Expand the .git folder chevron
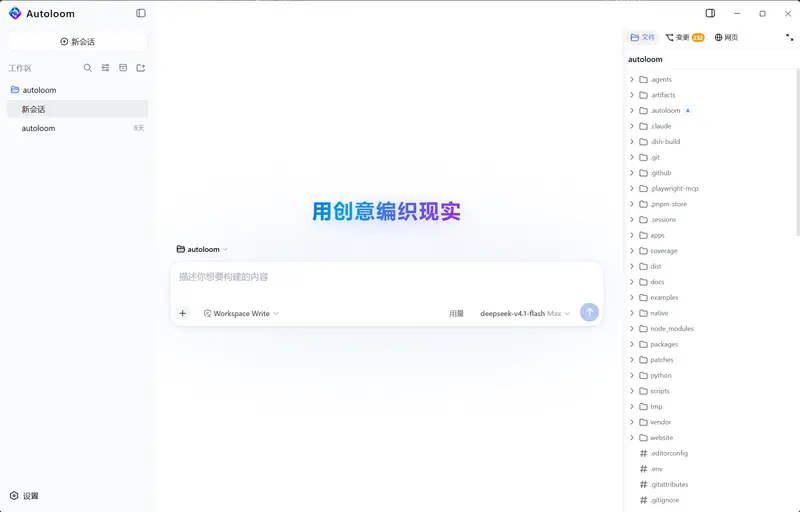This screenshot has width=800, height=512. click(632, 157)
